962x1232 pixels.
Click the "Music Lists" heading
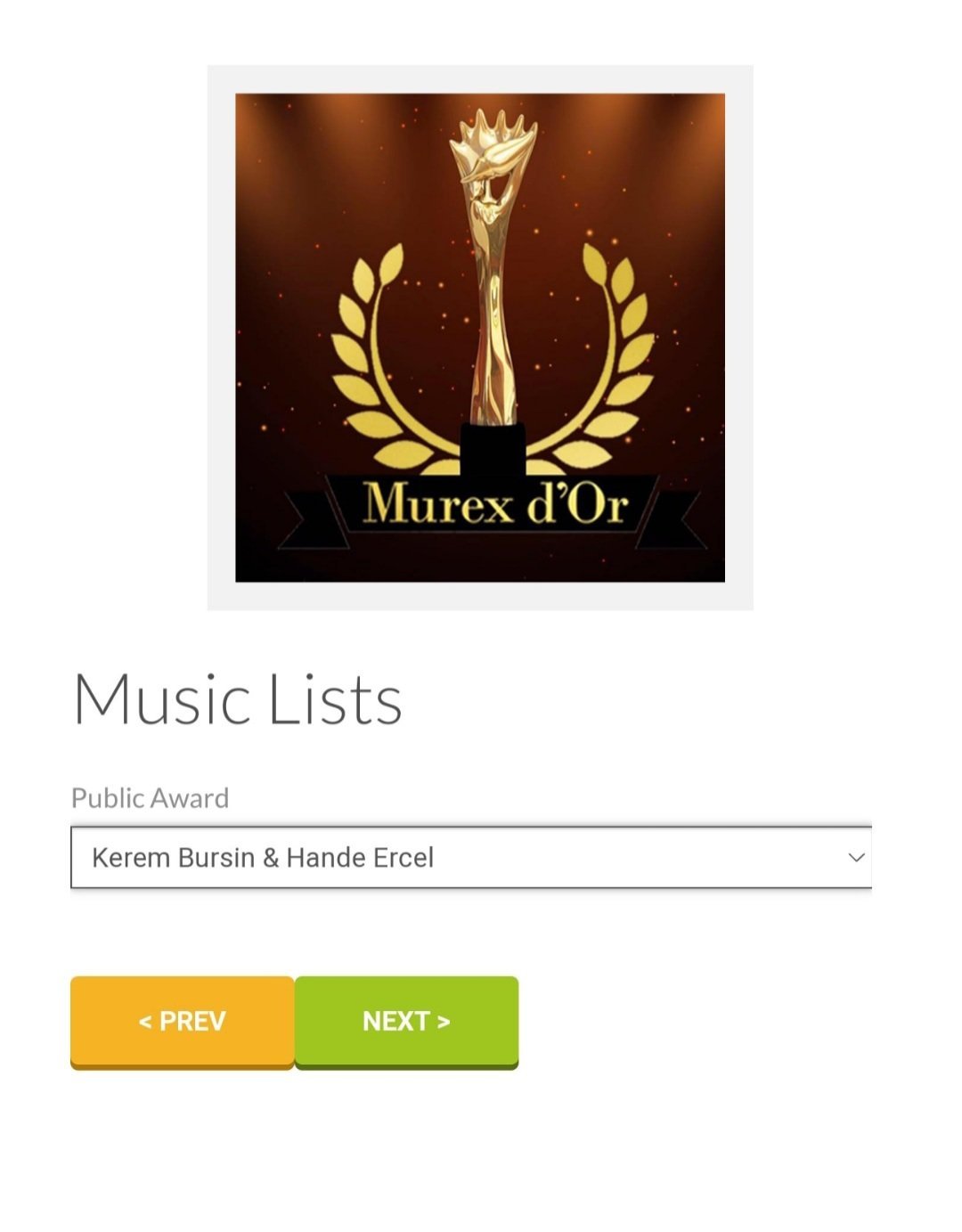click(237, 699)
